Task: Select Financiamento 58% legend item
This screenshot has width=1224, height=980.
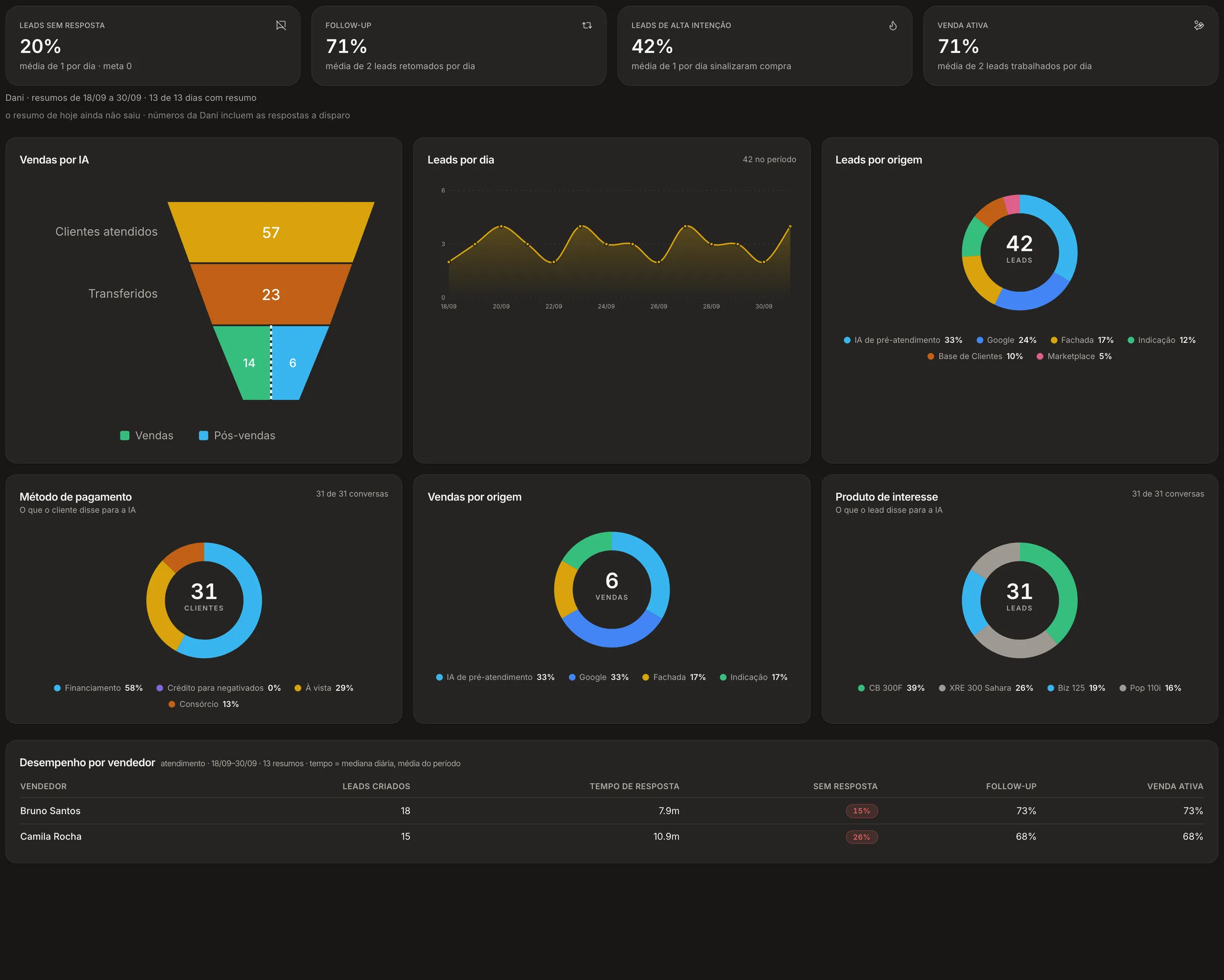Action: pos(98,688)
